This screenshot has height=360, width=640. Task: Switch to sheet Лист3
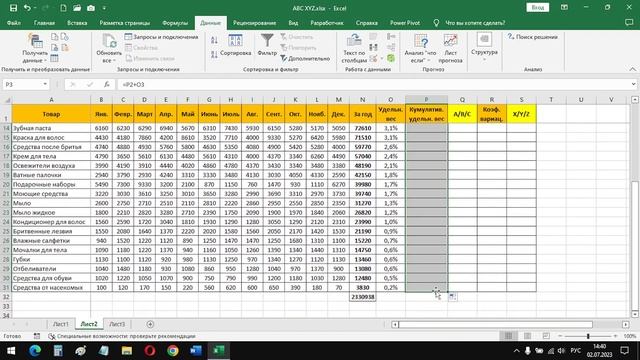[117, 324]
